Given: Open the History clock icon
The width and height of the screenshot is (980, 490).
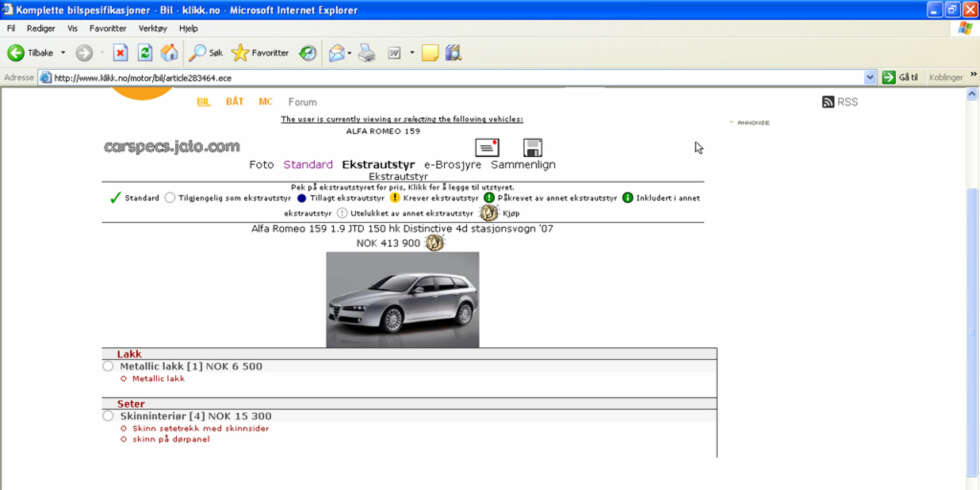Looking at the screenshot, I should 307,53.
